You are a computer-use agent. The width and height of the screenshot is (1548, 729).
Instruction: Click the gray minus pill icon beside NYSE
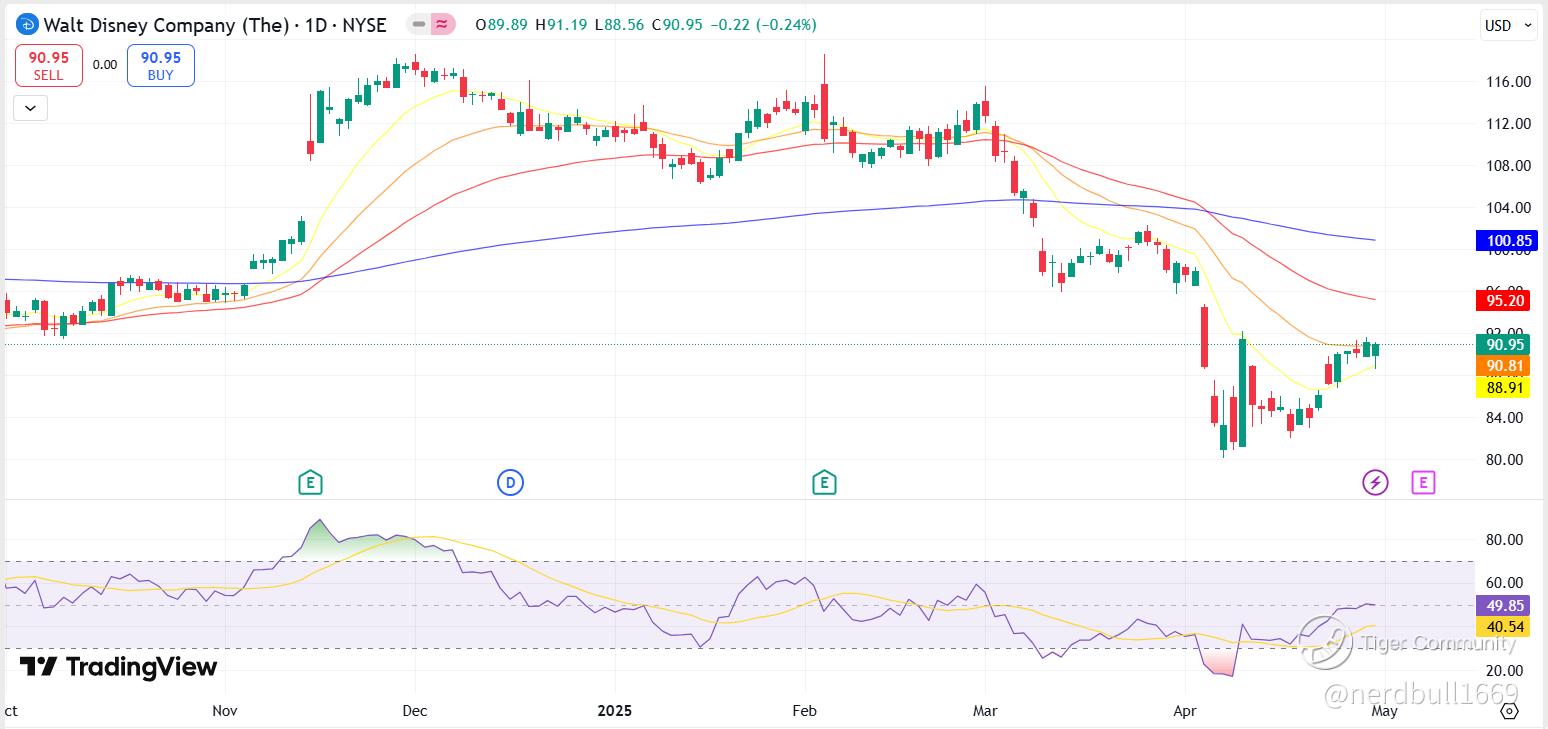tap(420, 24)
